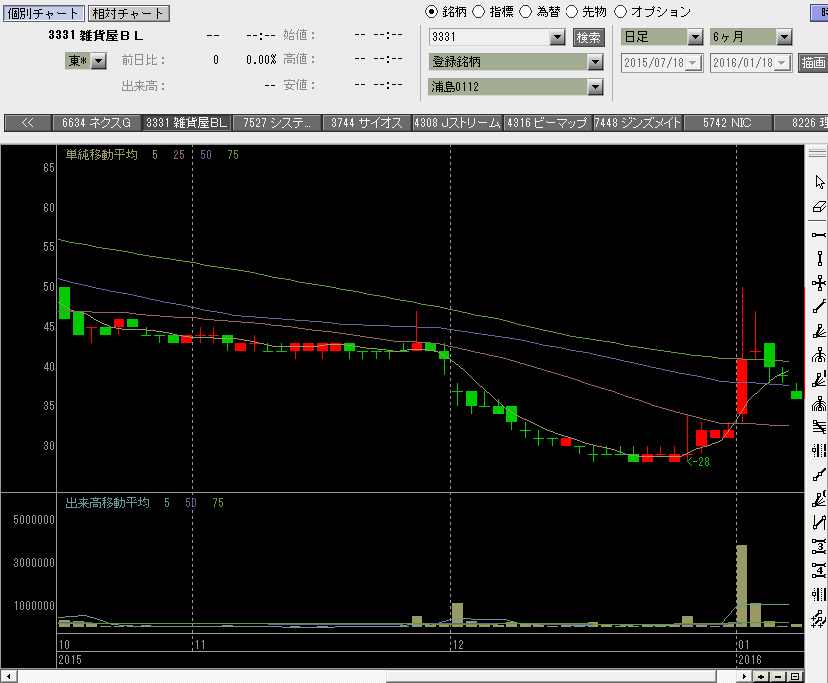
Task: Select the crosshair line tool
Action: [819, 283]
